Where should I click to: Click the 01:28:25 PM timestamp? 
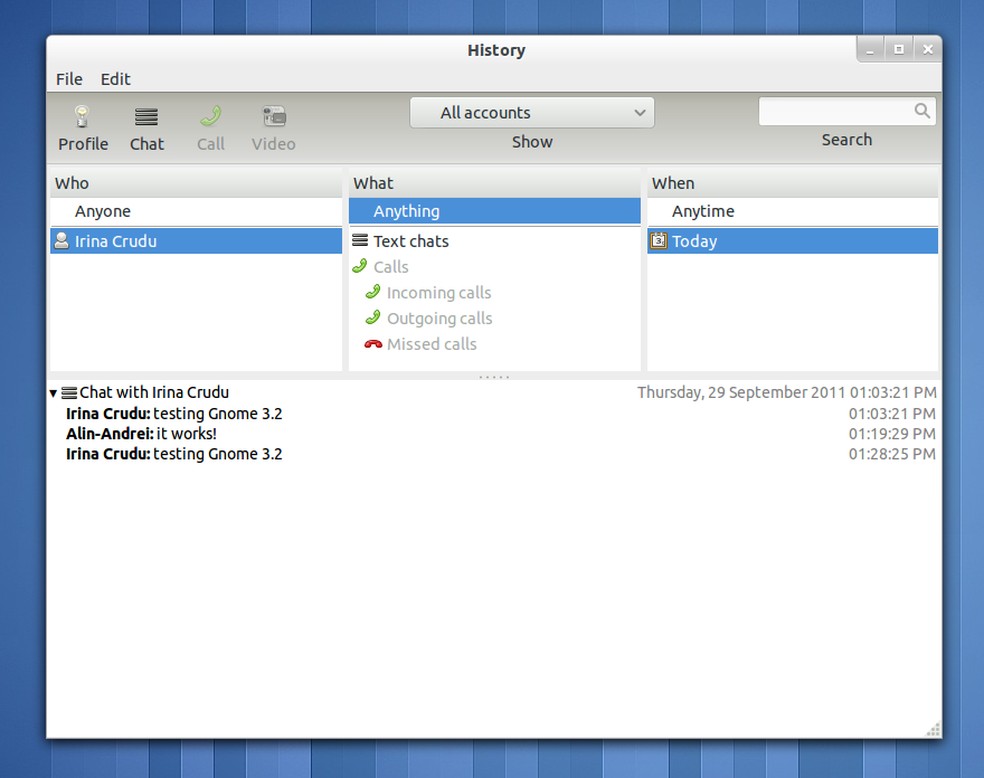coord(892,454)
